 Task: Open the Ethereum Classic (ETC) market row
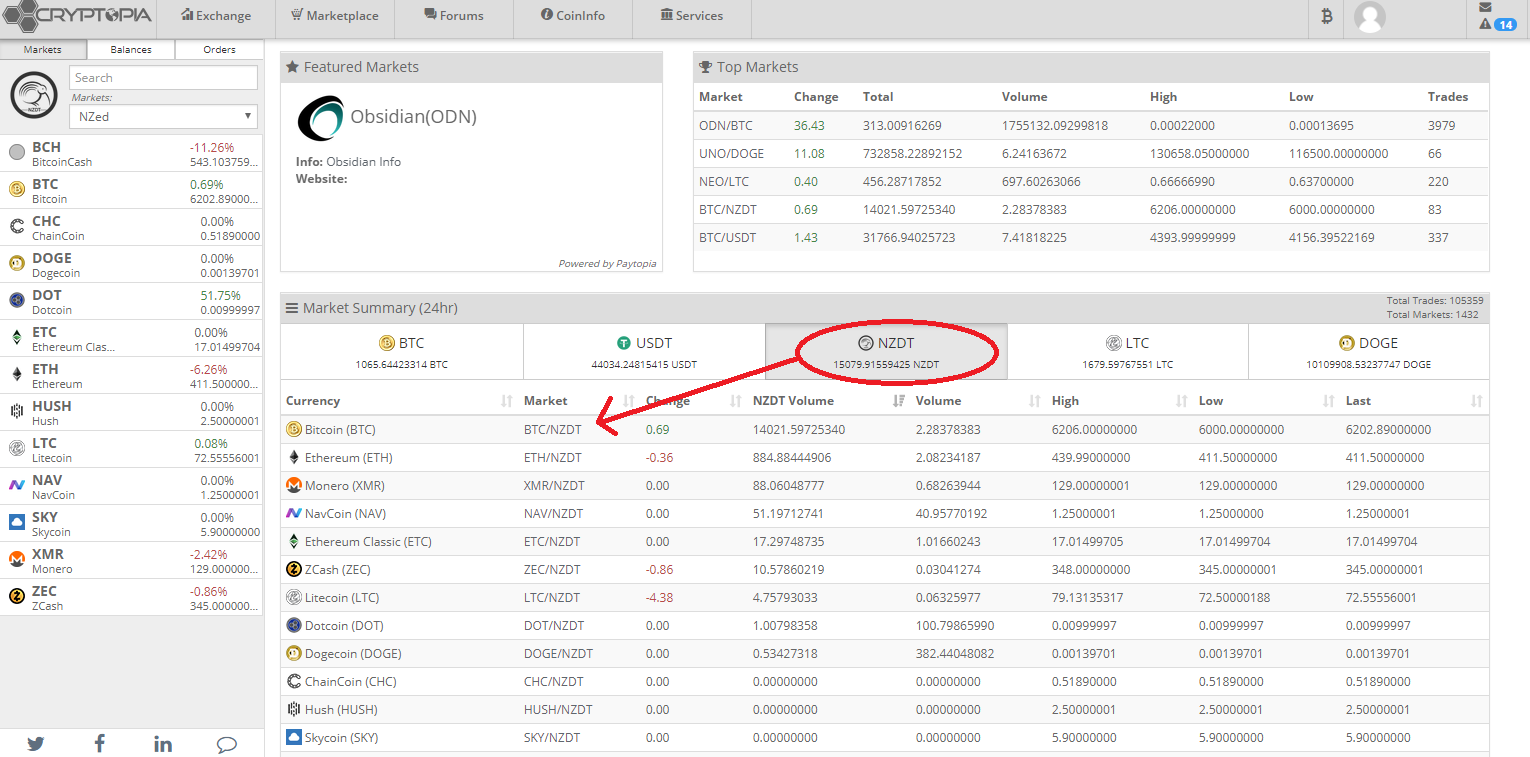tap(885, 541)
